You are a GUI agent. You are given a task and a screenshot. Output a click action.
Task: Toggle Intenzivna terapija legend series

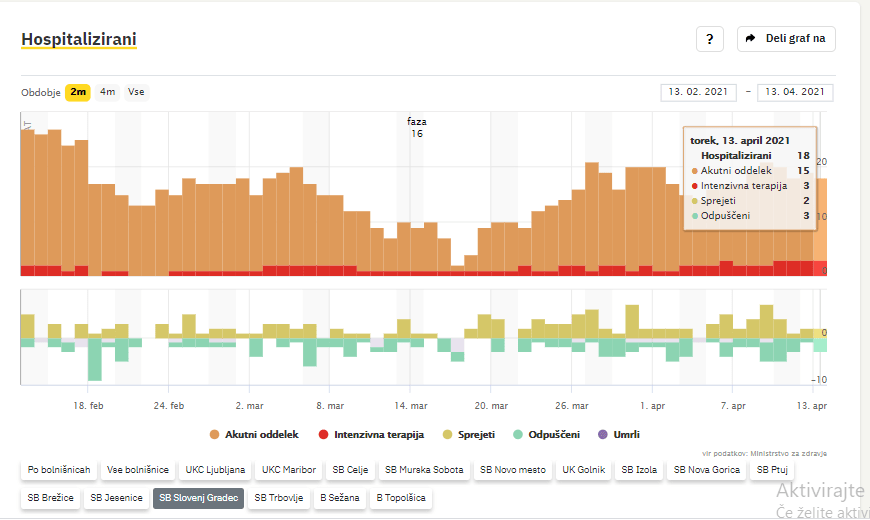click(371, 435)
